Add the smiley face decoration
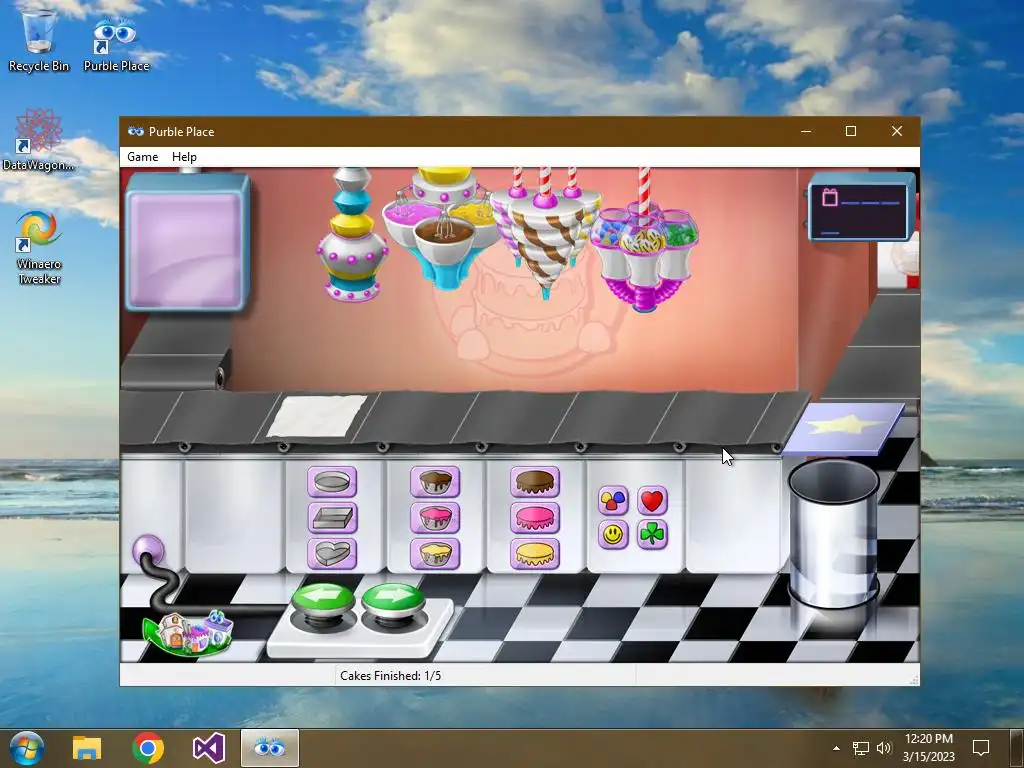 point(613,535)
